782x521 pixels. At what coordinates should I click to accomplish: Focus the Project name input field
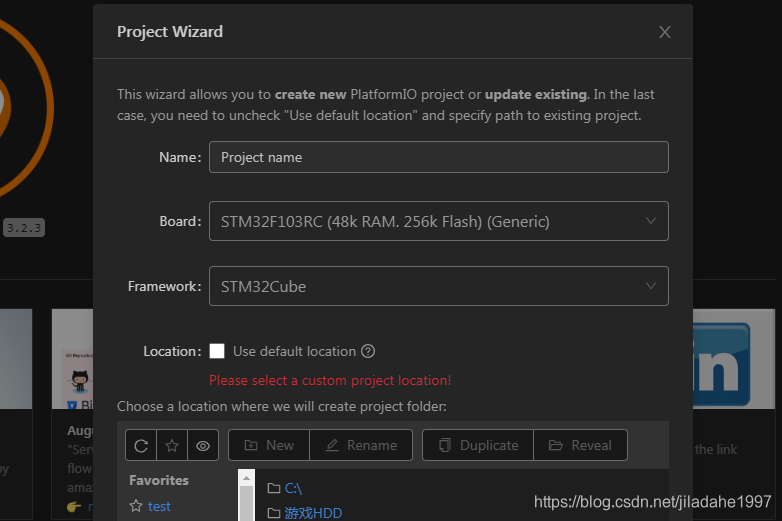click(438, 157)
